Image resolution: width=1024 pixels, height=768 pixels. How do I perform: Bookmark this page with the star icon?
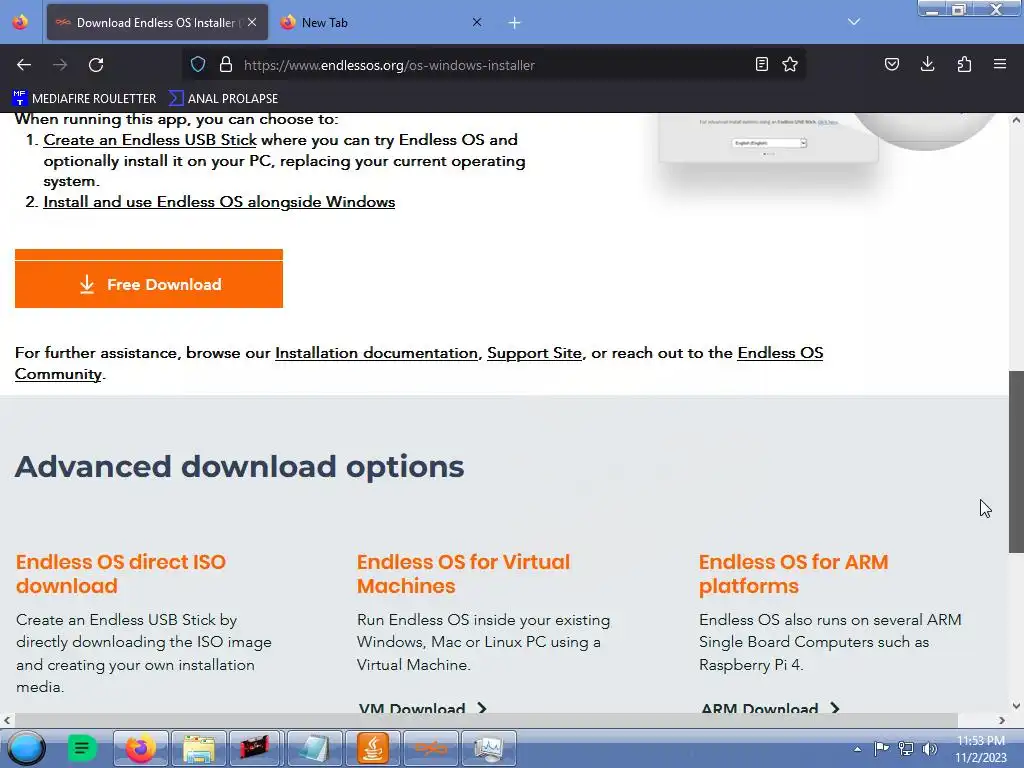[790, 65]
